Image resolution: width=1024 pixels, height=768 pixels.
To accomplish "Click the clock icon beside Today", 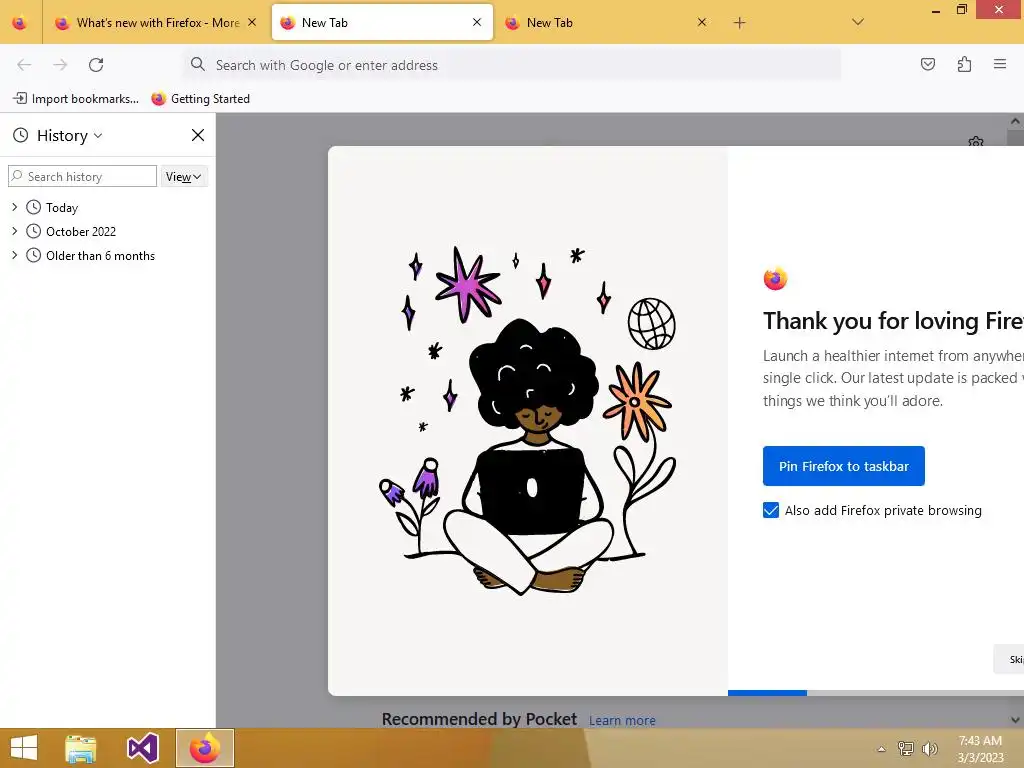I will pyautogui.click(x=33, y=208).
